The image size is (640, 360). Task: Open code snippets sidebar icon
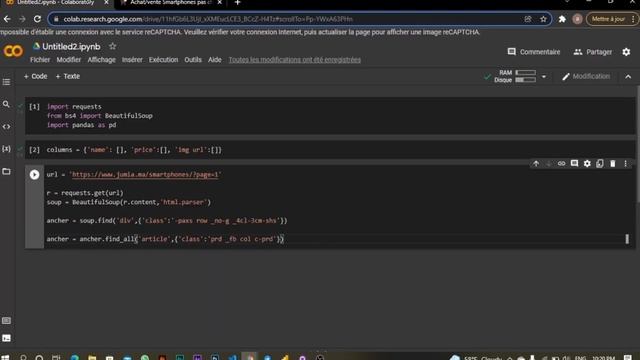(7, 127)
